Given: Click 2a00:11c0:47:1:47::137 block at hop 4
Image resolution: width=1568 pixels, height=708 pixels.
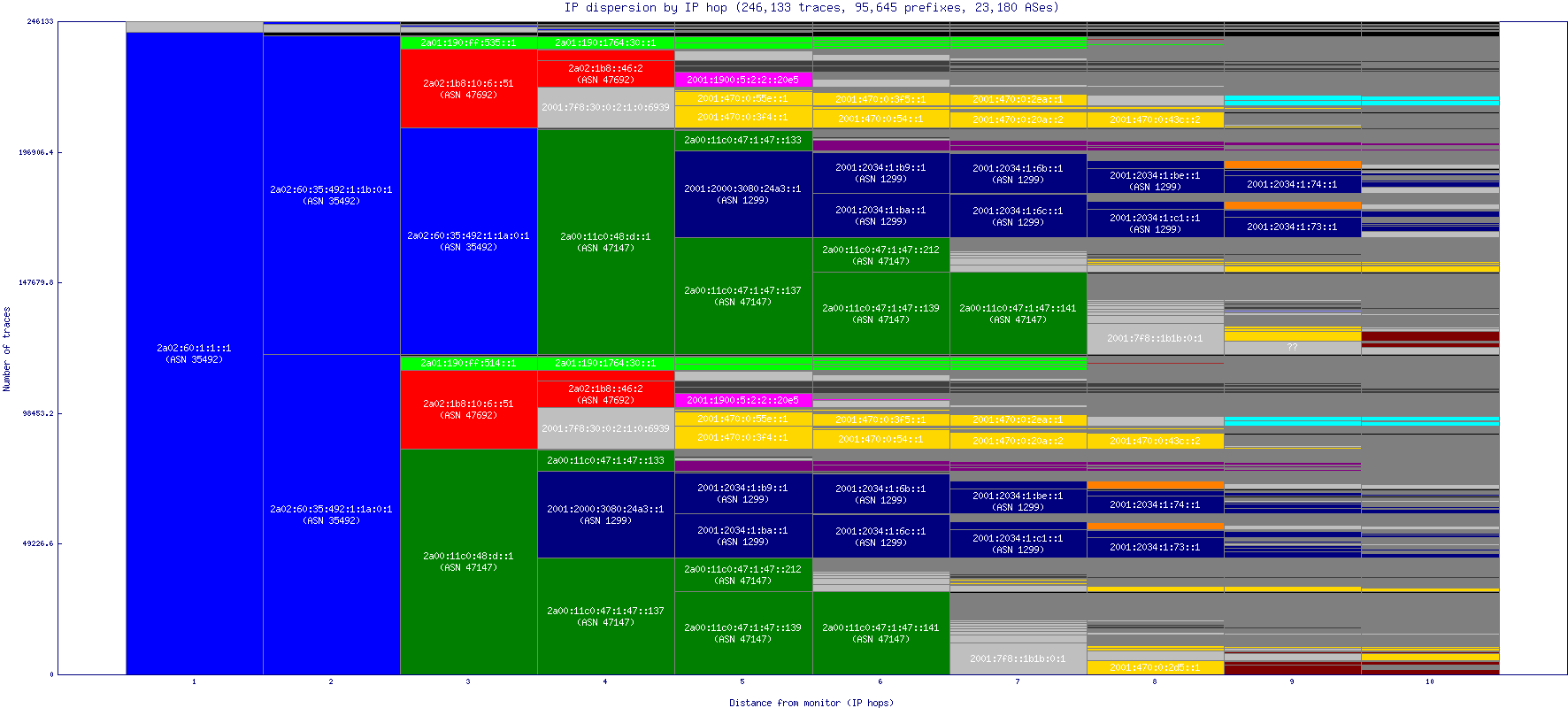Looking at the screenshot, I should click(606, 616).
